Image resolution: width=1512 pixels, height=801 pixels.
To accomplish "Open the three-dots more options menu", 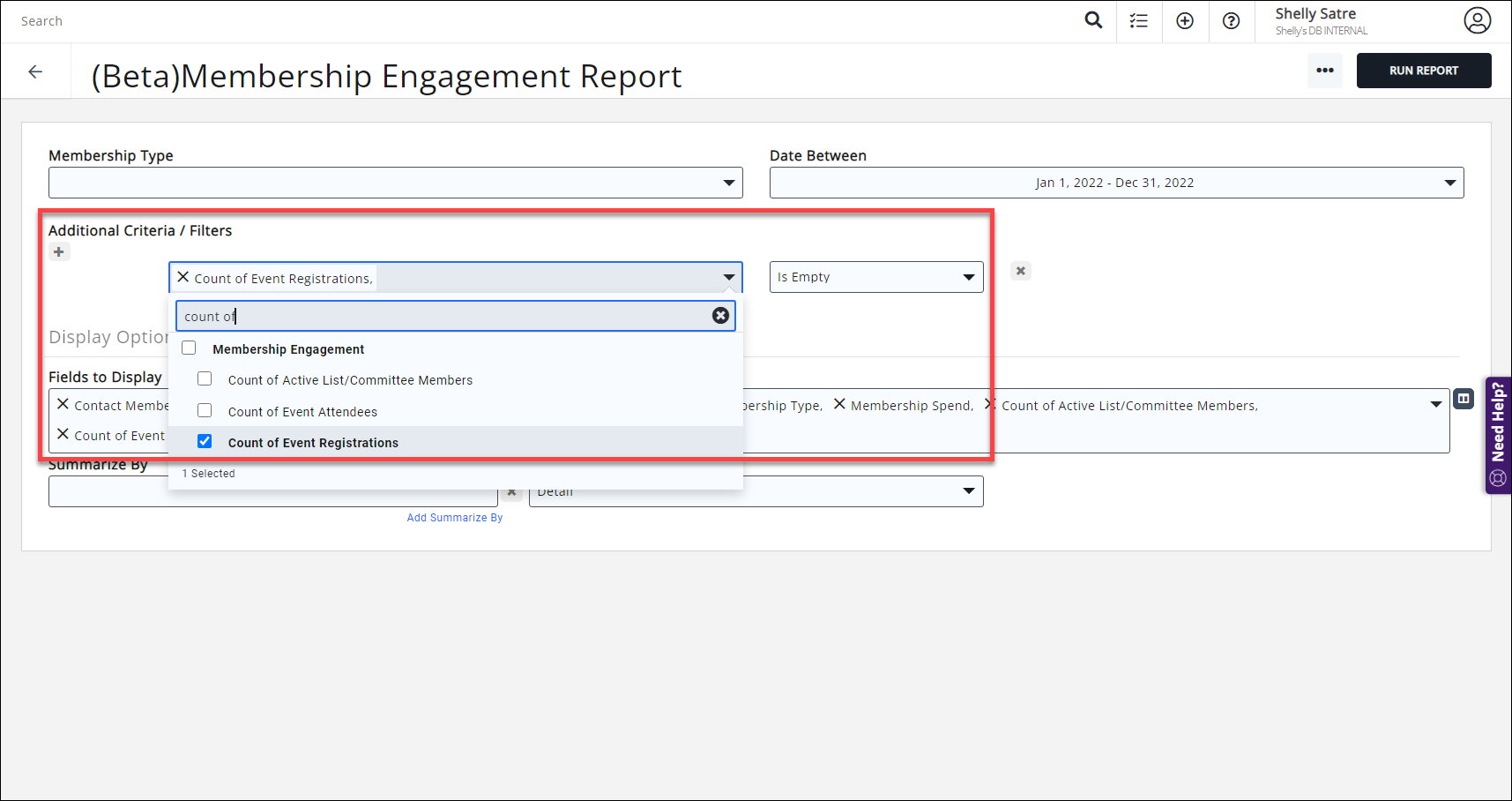I will pos(1324,71).
